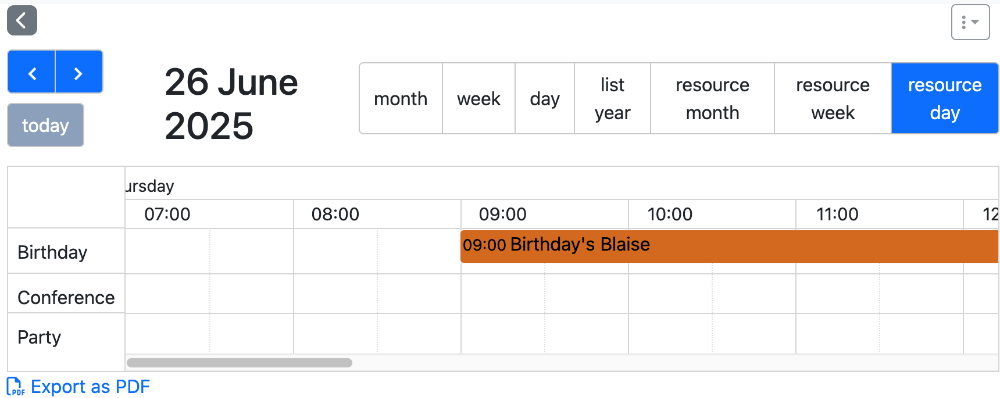Select the day view
1000x398 pixels.
545,98
